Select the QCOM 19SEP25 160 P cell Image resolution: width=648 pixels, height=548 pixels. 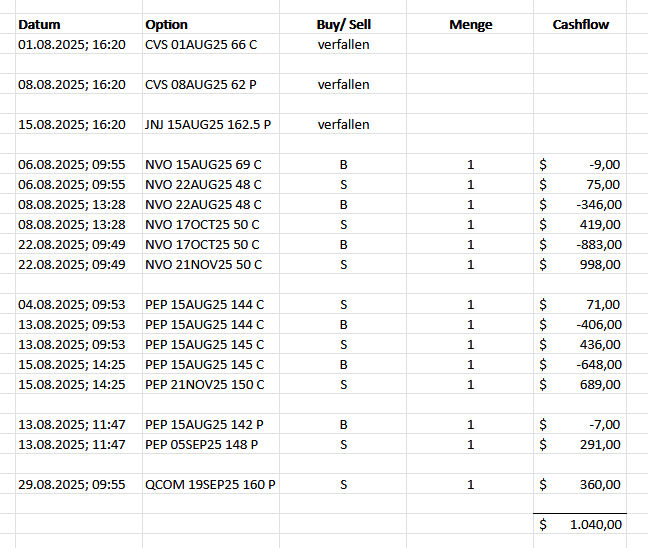click(x=210, y=484)
